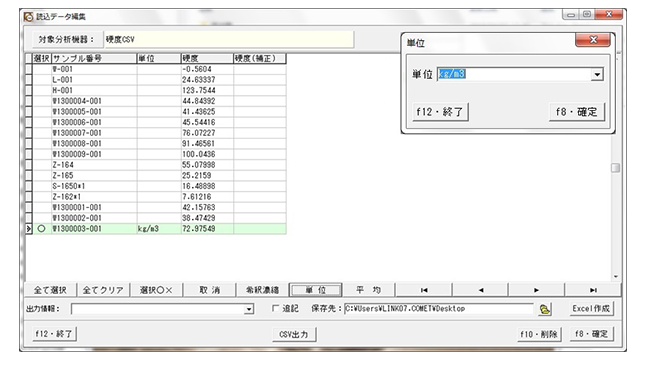Click f12・終了 in 単位 dialog

click(x=440, y=112)
